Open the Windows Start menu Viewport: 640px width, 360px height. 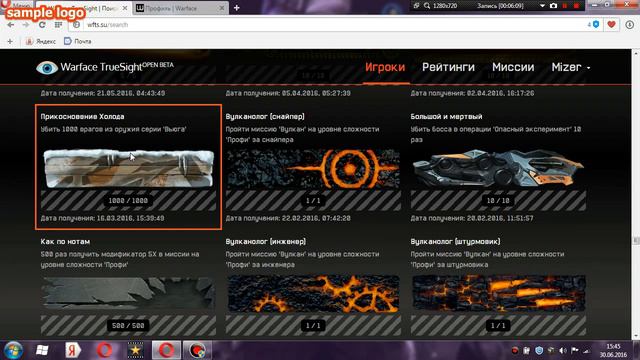13,350
